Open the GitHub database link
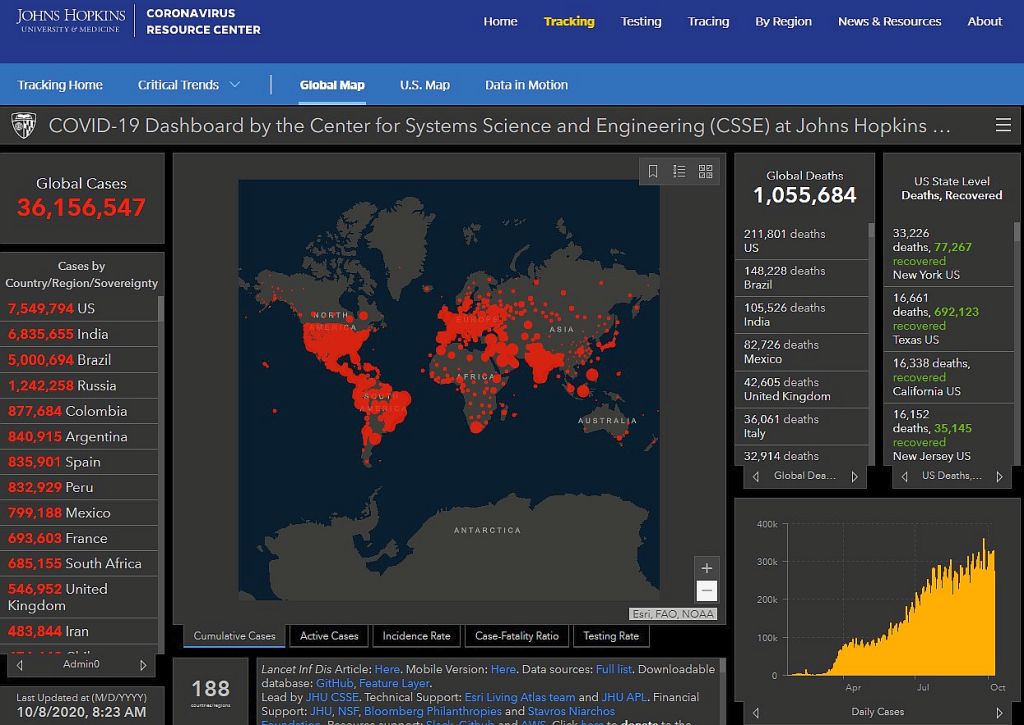The image size is (1024, 725). [334, 684]
